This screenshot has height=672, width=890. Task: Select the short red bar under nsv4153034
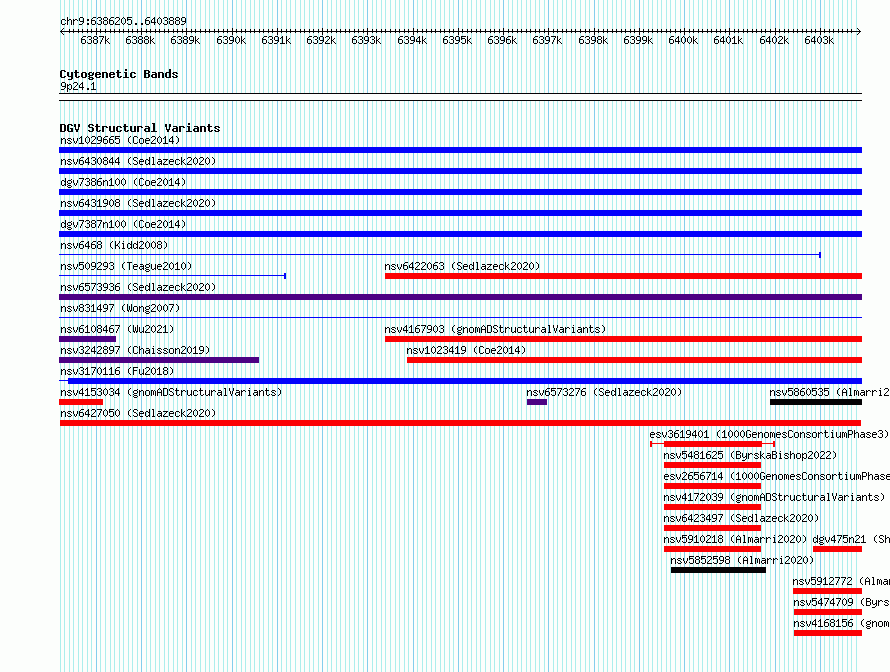click(x=81, y=402)
